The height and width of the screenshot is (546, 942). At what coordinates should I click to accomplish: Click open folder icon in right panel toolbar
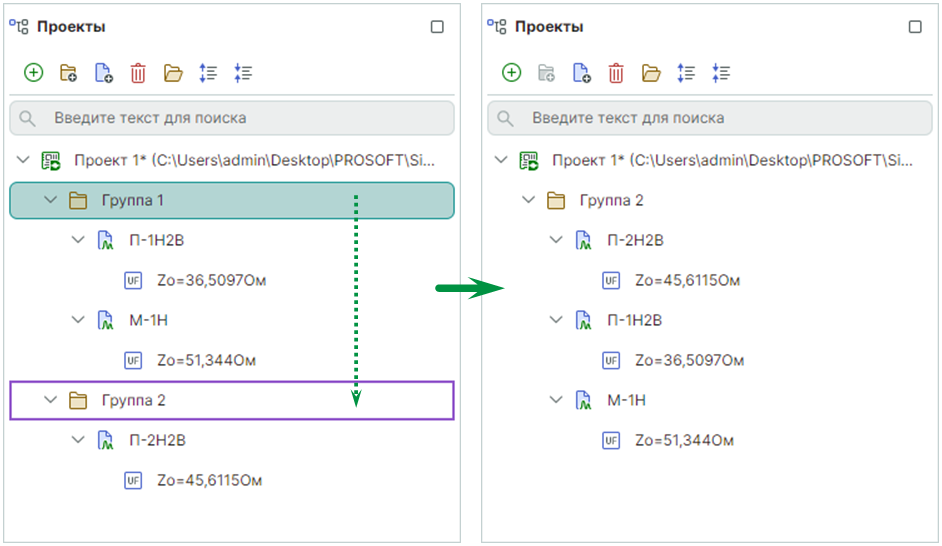(651, 72)
